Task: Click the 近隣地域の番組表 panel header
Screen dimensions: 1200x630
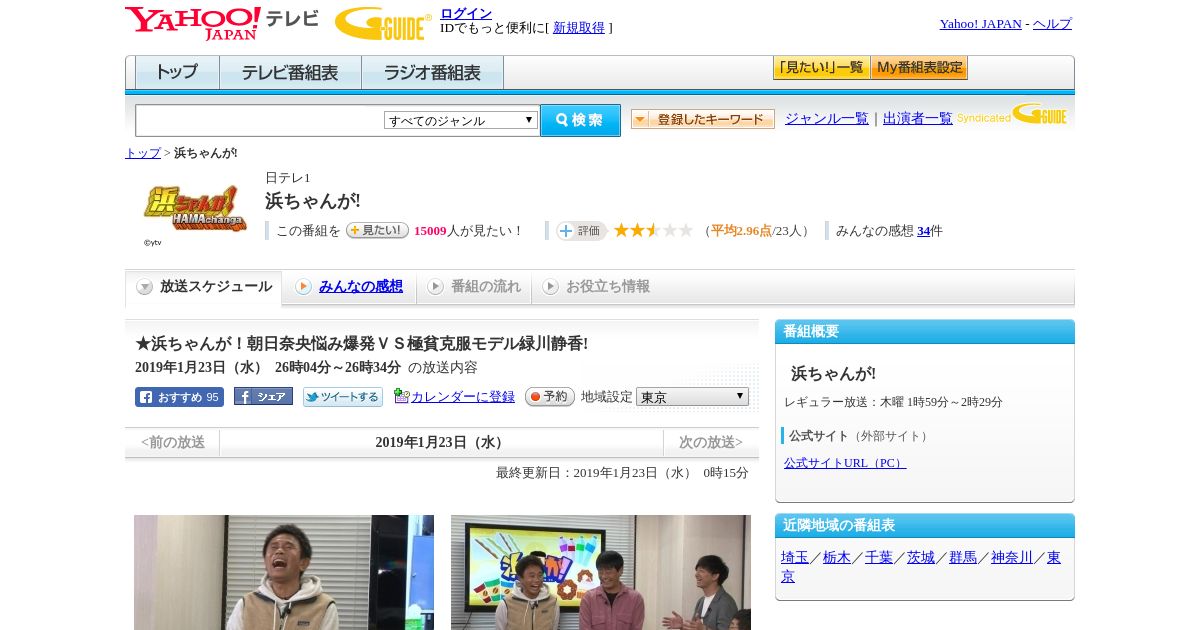Action: (x=925, y=526)
